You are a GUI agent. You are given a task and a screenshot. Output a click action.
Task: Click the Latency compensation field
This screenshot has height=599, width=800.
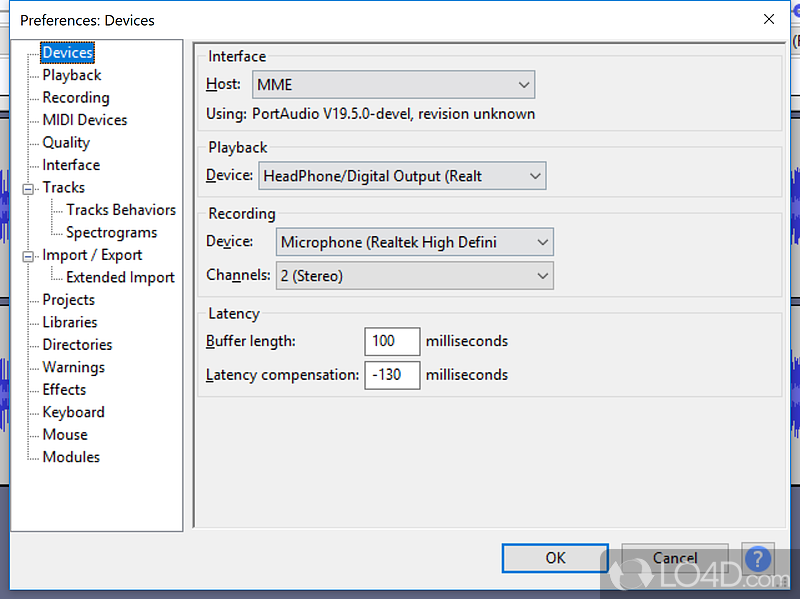pyautogui.click(x=392, y=375)
